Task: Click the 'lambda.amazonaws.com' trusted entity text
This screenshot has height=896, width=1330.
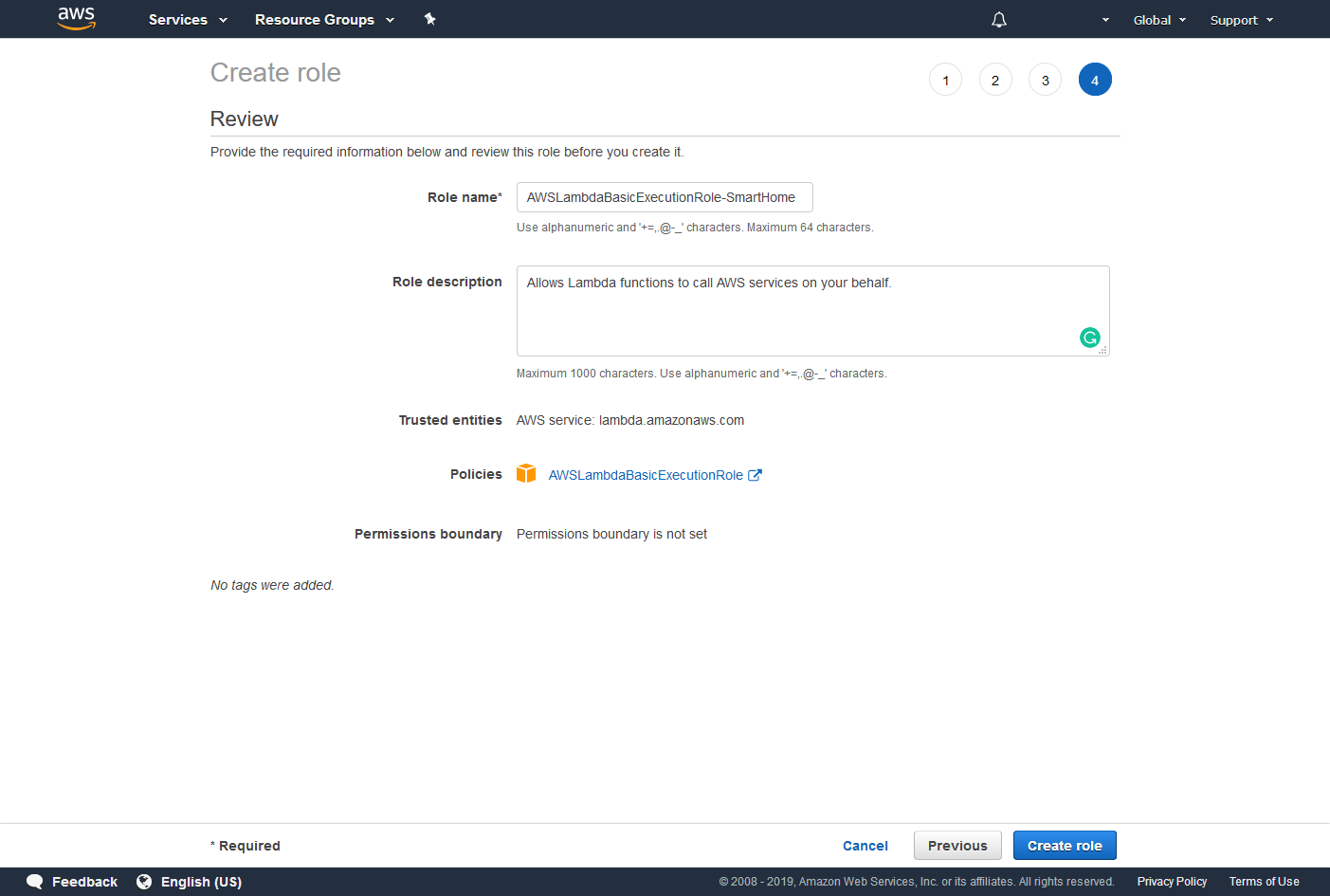Action: pyautogui.click(x=671, y=420)
